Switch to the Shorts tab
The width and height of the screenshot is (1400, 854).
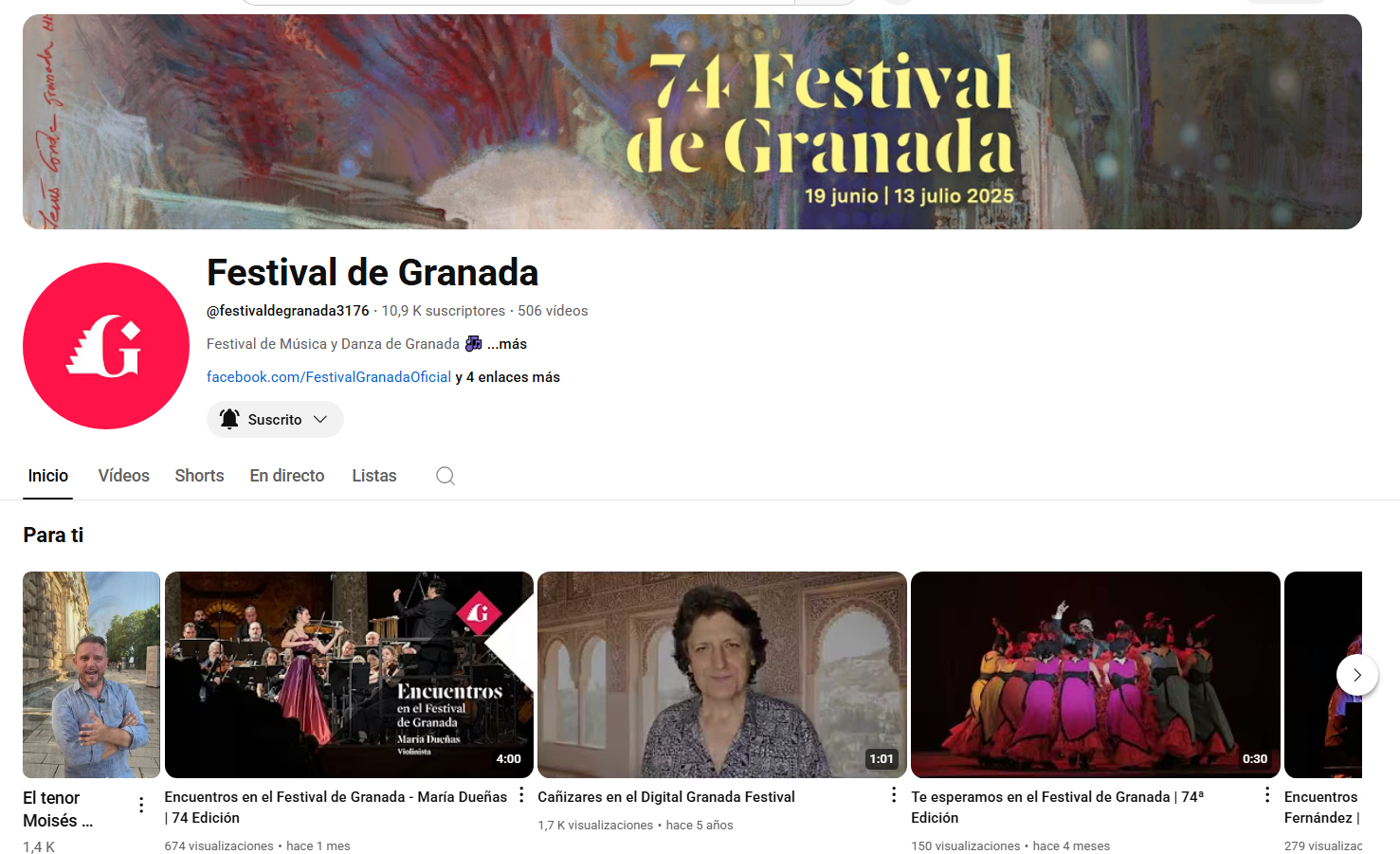coord(199,476)
